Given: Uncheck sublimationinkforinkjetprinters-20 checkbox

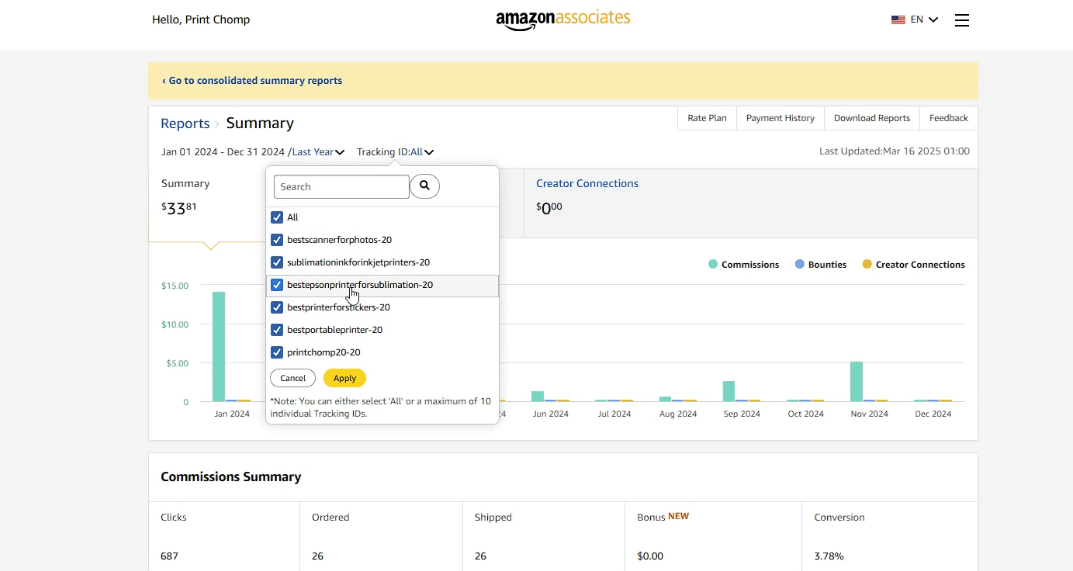Looking at the screenshot, I should 276,262.
